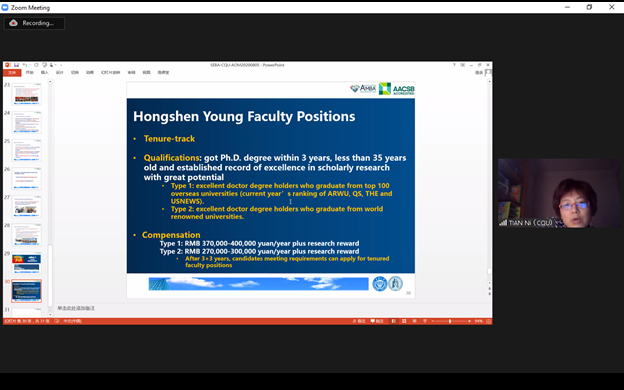Viewport: 624px width, 390px height.
Task: Open the red File (文件) tab
Action: click(12, 72)
